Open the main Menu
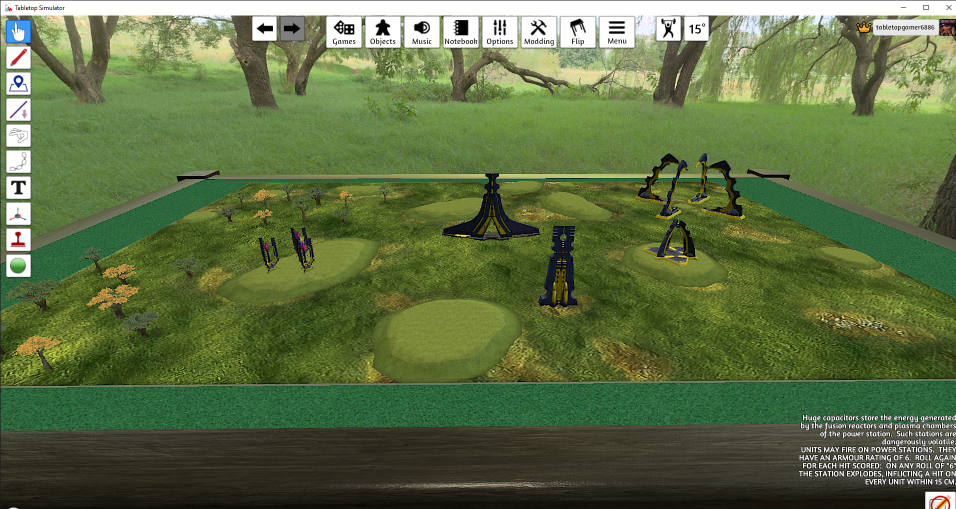The image size is (956, 509). 617,32
